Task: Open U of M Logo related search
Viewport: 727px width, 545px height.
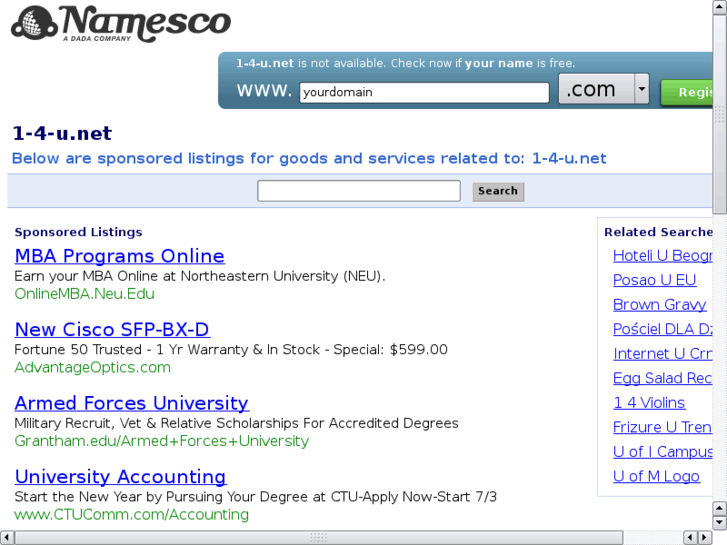Action: tap(657, 476)
